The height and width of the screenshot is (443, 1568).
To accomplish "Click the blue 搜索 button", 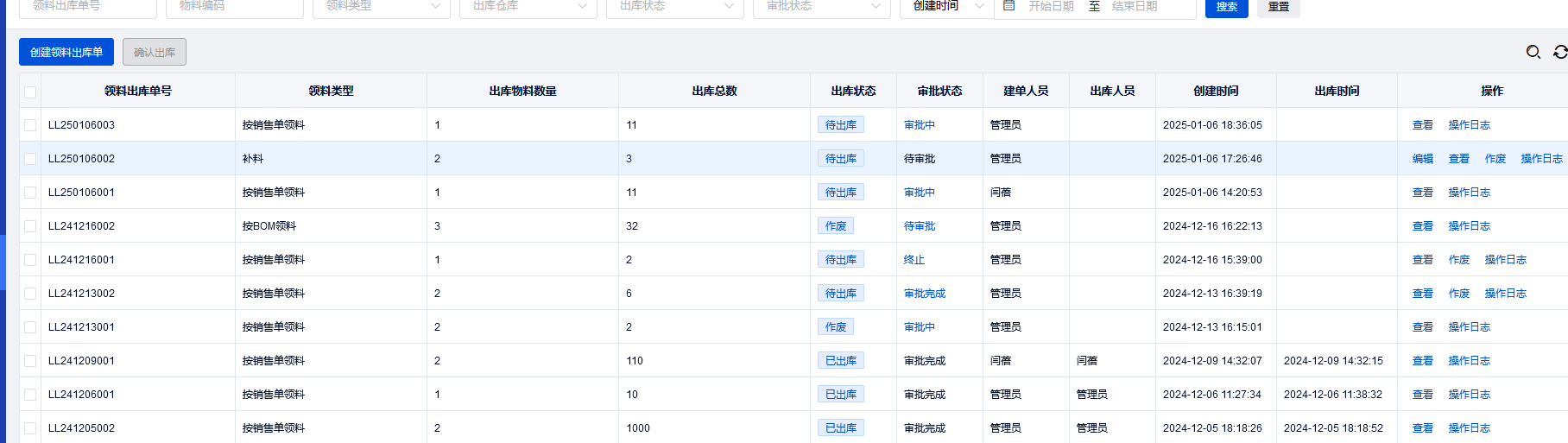I will pyautogui.click(x=1226, y=7).
